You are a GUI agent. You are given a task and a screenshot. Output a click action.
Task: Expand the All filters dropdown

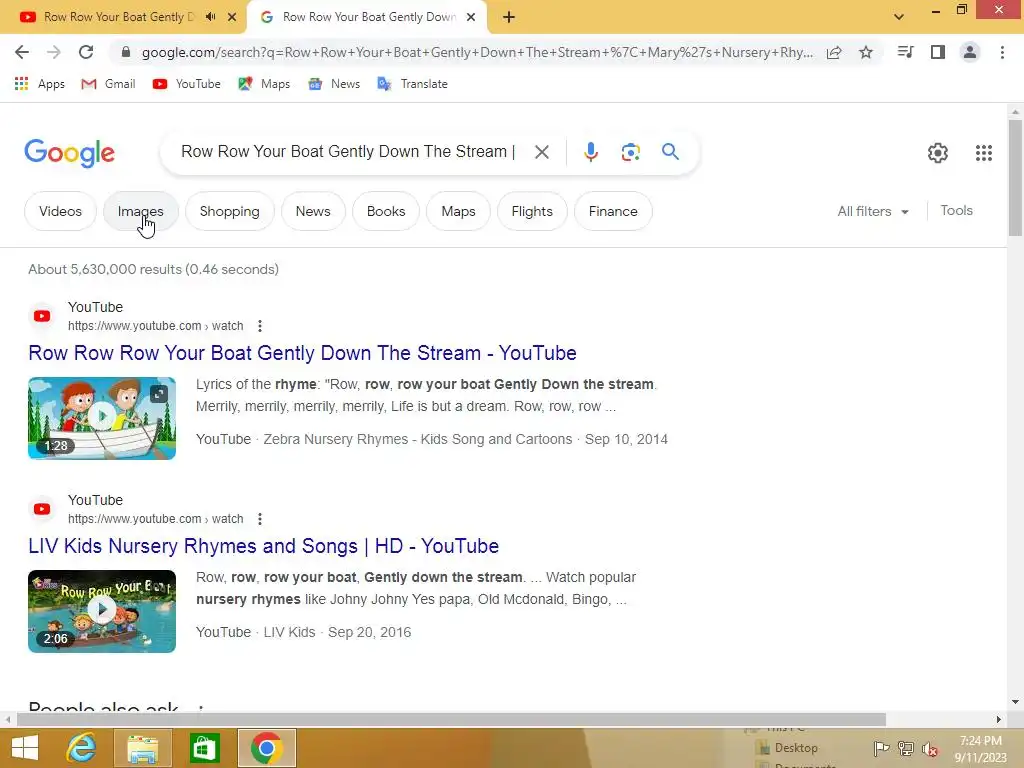[872, 212]
